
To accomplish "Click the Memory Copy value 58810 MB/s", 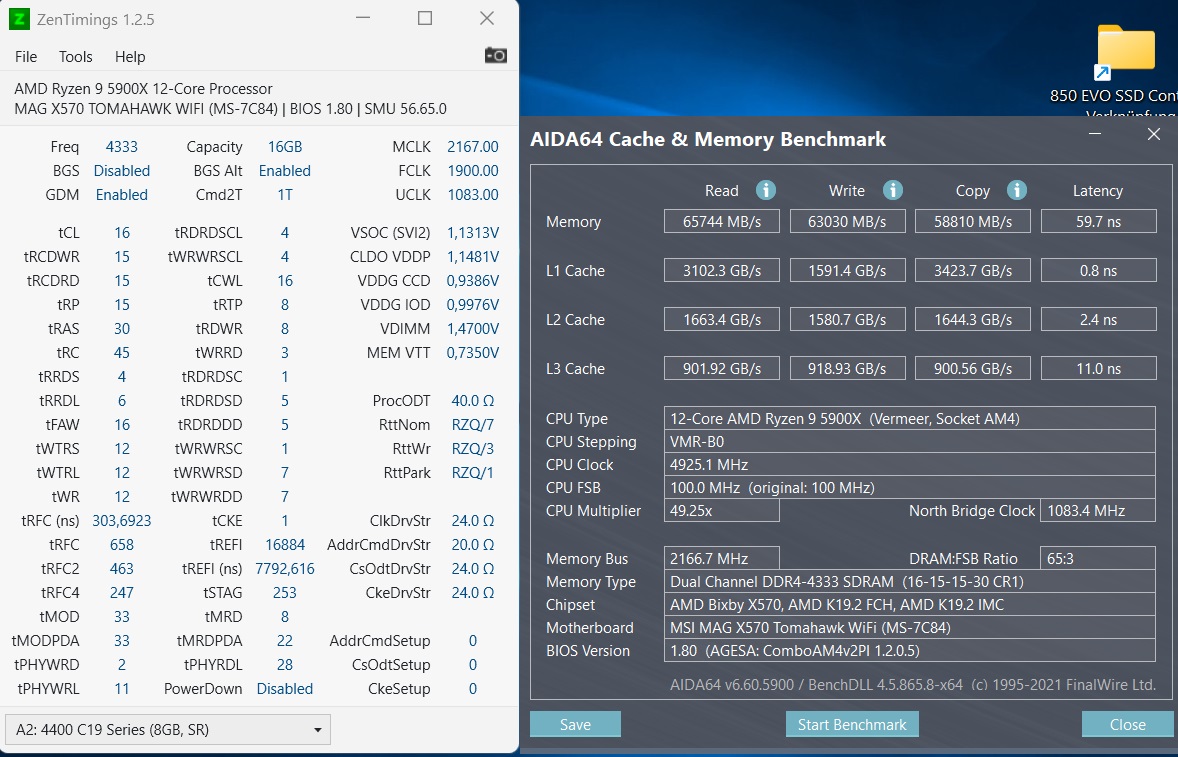I will [973, 222].
